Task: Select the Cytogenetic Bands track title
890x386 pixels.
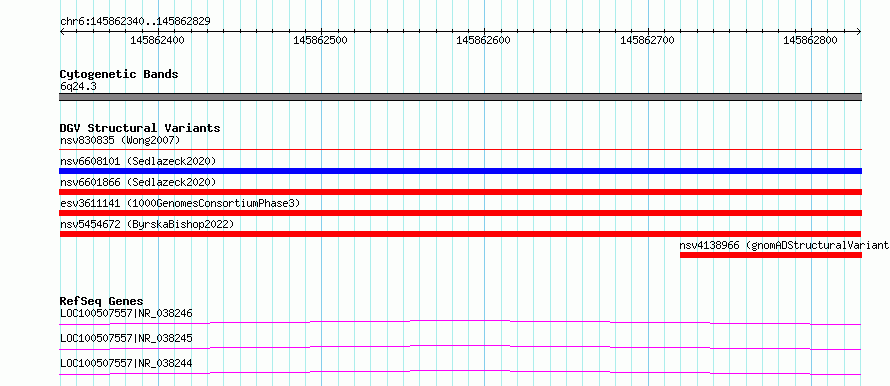Action: [119, 74]
